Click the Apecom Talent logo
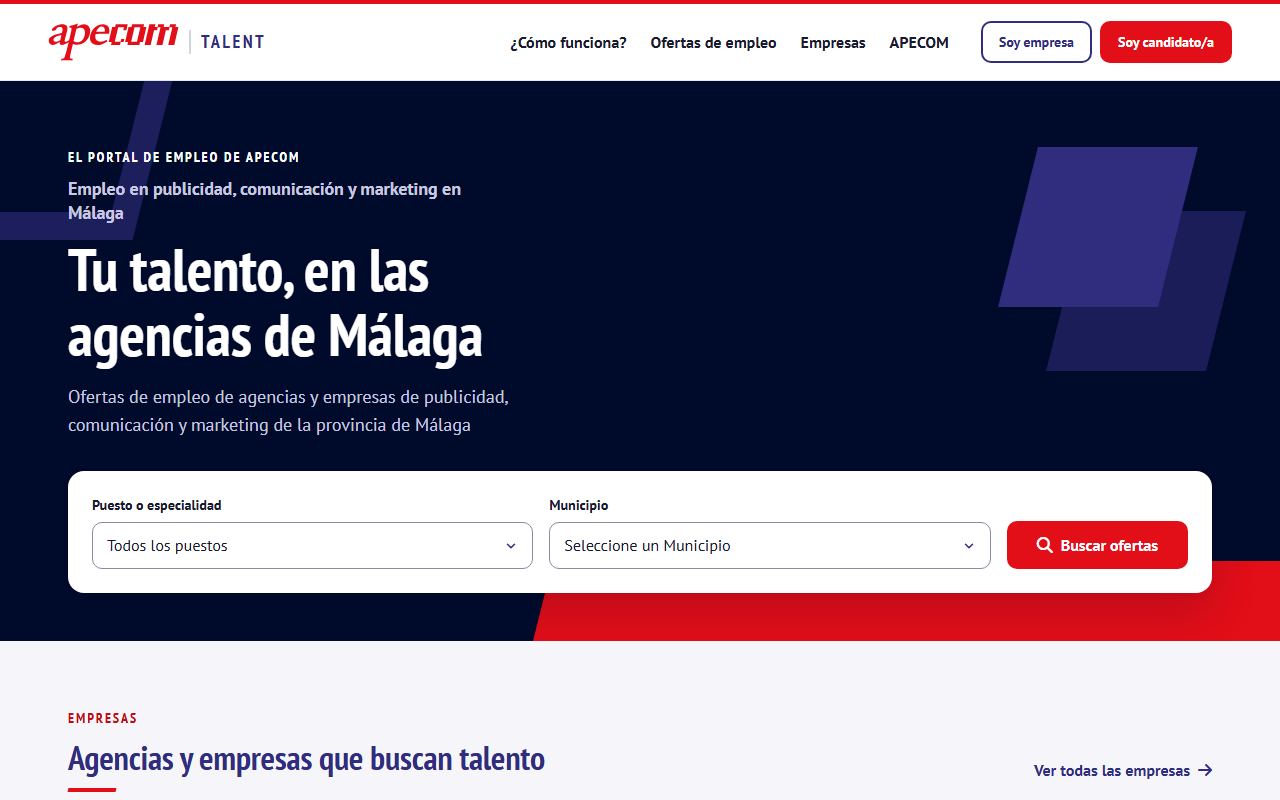1280x800 pixels. pyautogui.click(x=156, y=41)
